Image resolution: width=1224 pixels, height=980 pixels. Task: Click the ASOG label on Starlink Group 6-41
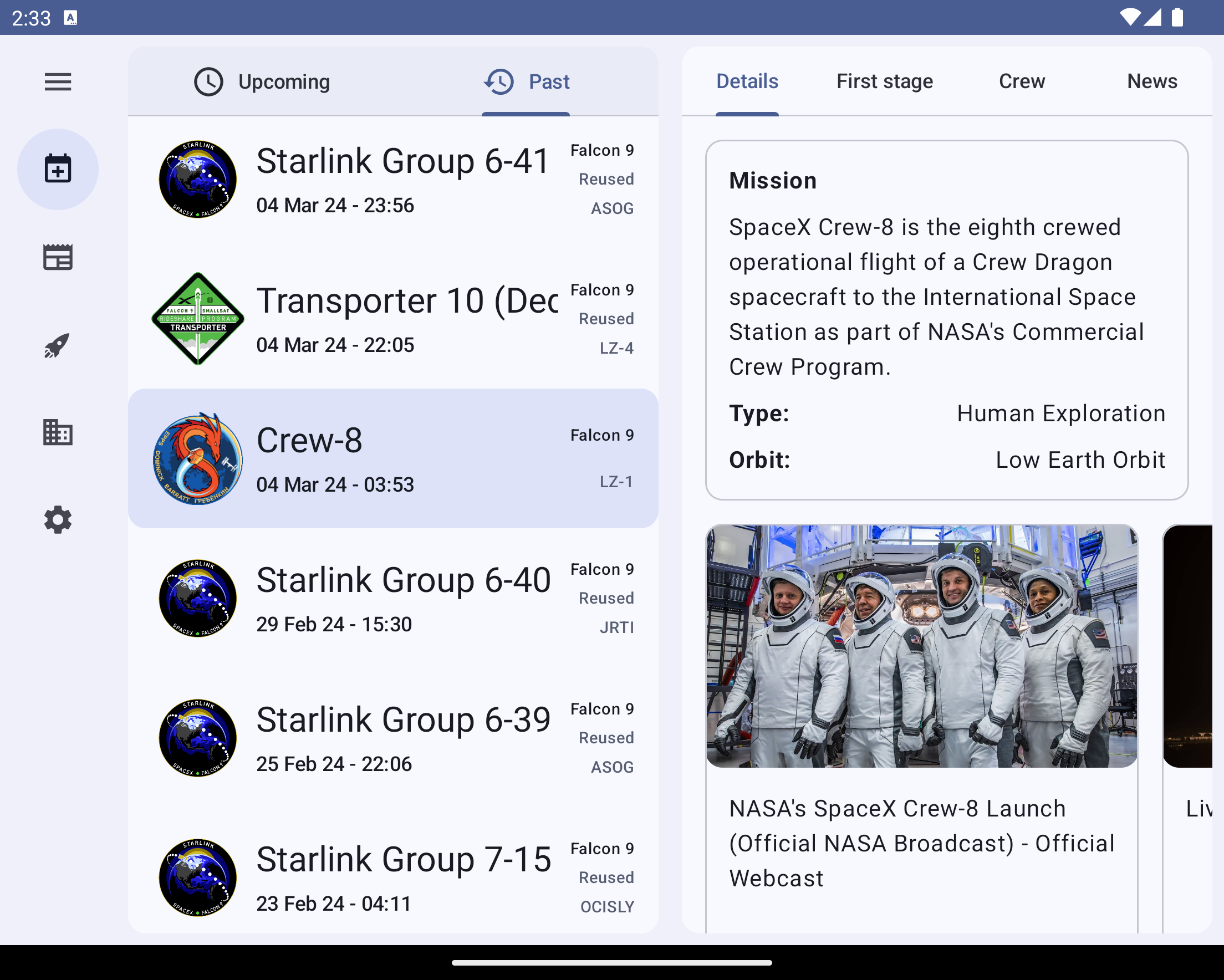612,208
